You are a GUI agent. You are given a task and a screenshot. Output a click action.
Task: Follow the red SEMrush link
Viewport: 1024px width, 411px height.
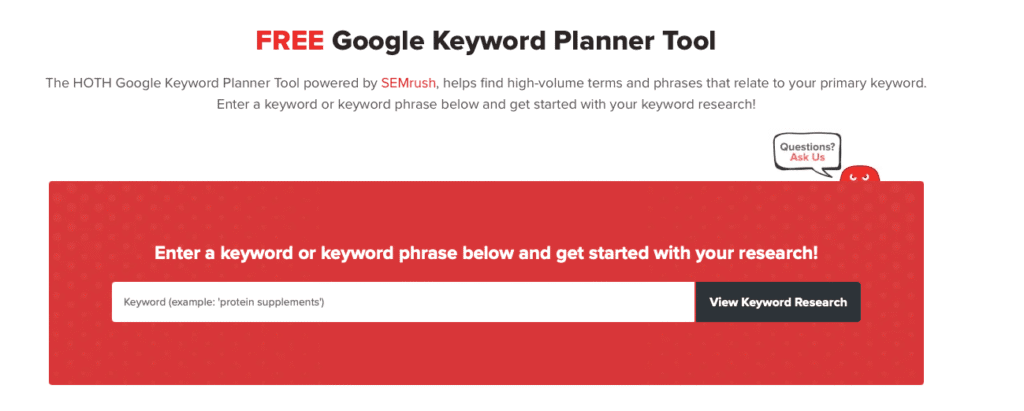coord(408,83)
